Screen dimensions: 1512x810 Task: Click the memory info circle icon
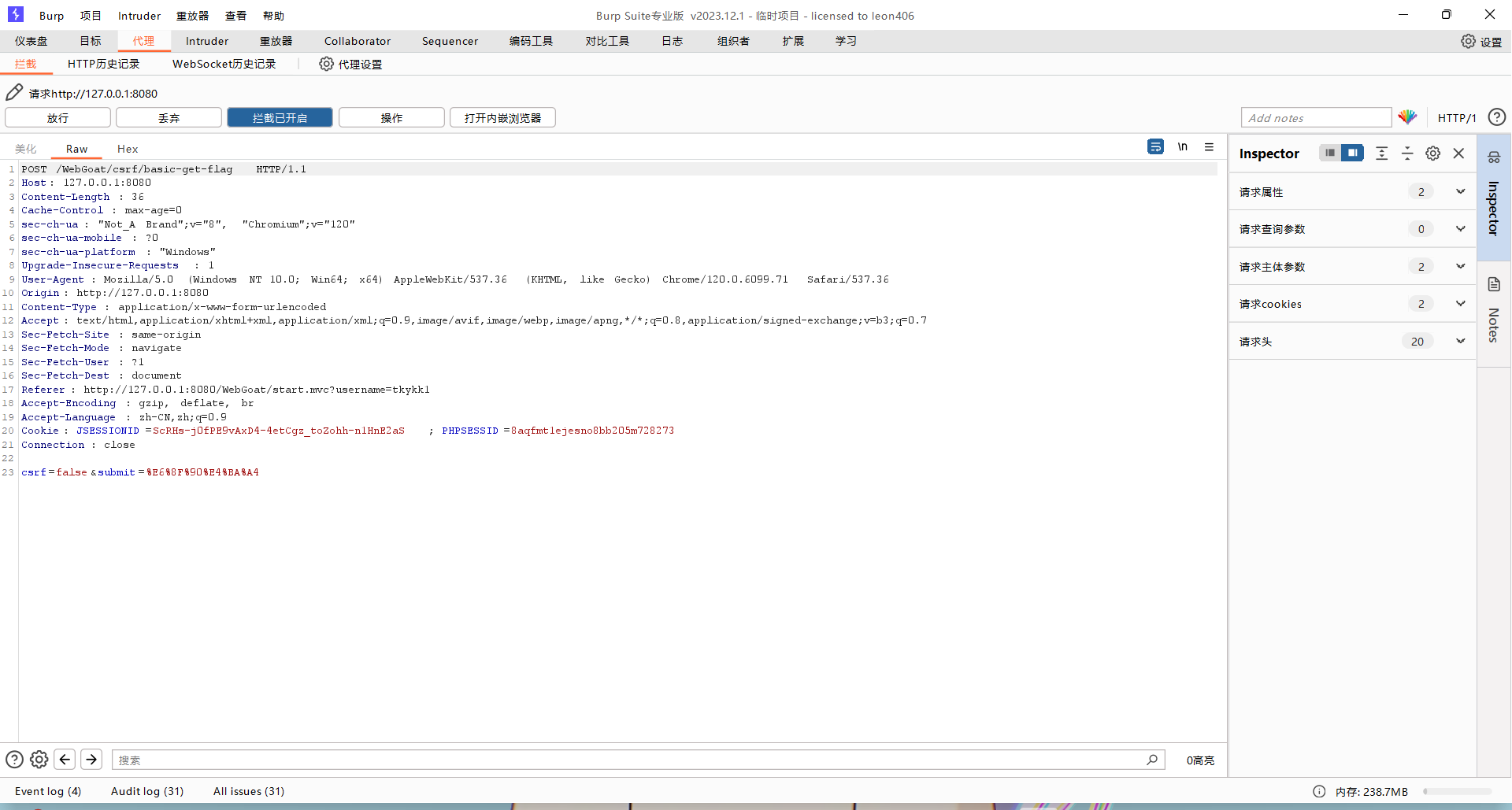(x=1319, y=791)
